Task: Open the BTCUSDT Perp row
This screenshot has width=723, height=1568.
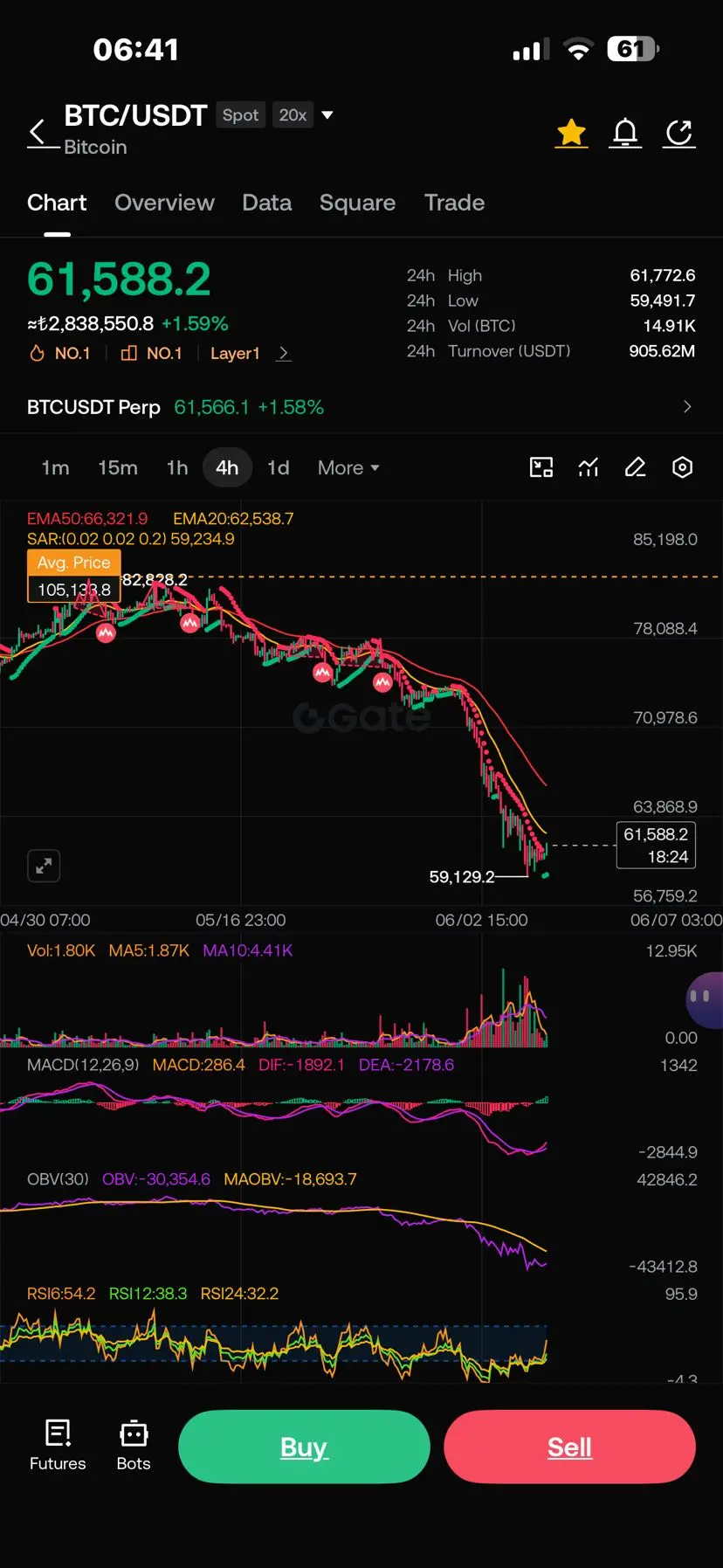Action: [361, 407]
